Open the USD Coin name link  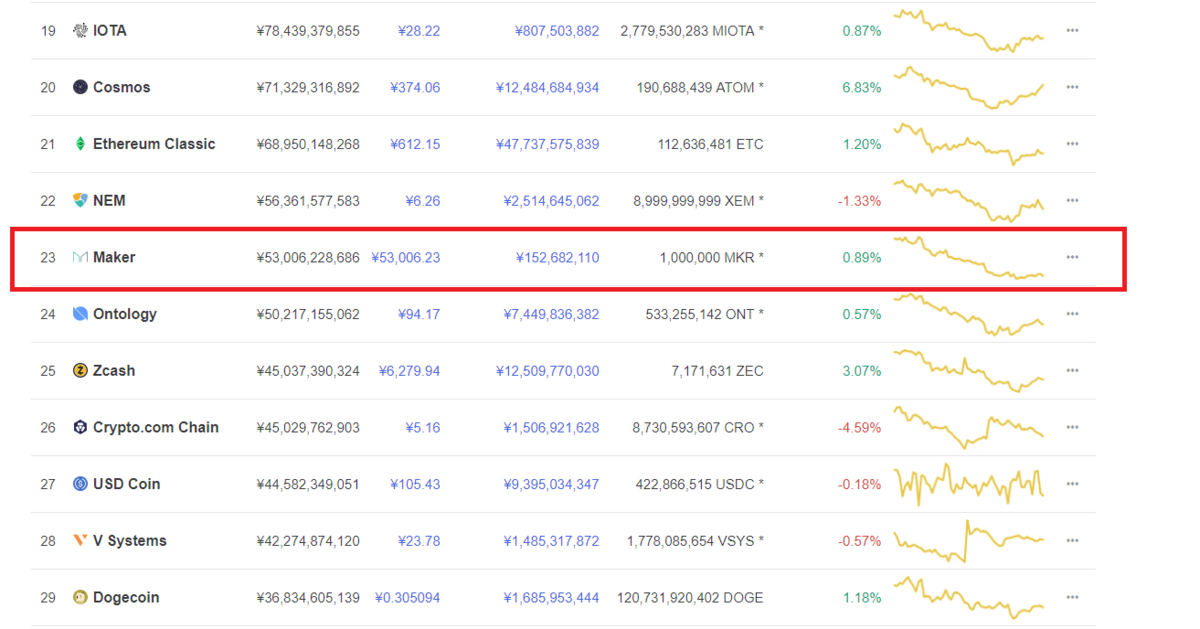click(x=127, y=484)
